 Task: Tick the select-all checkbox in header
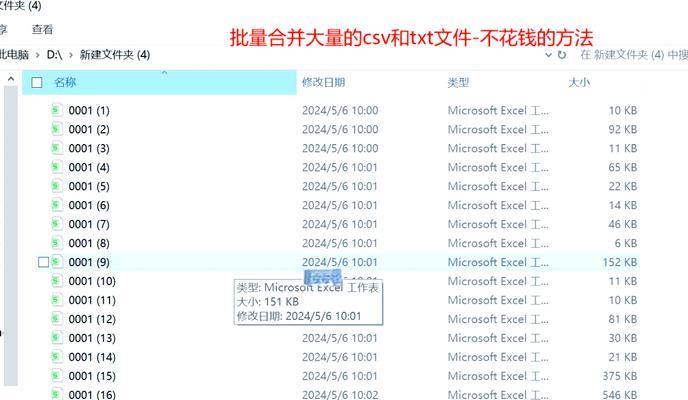[x=37, y=82]
